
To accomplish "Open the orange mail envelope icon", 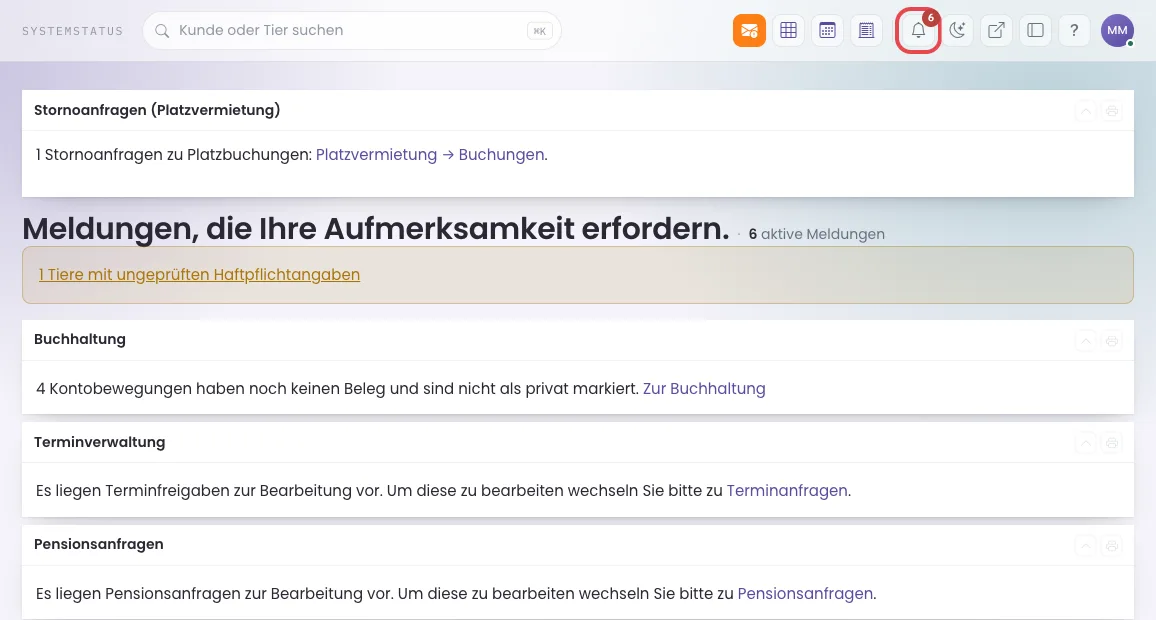I will pos(749,30).
